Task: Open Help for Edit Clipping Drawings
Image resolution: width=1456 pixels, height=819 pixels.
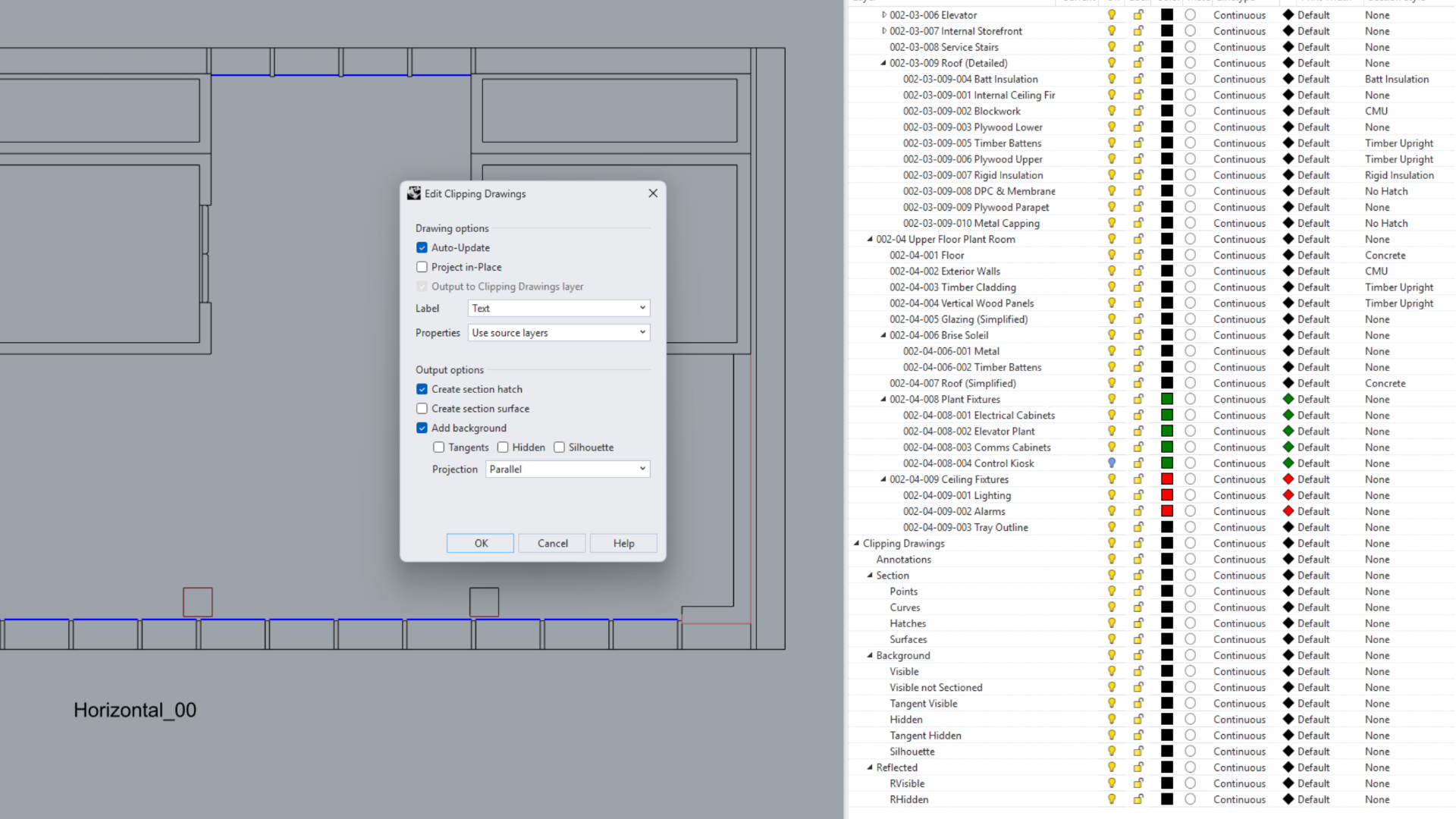Action: click(x=623, y=544)
